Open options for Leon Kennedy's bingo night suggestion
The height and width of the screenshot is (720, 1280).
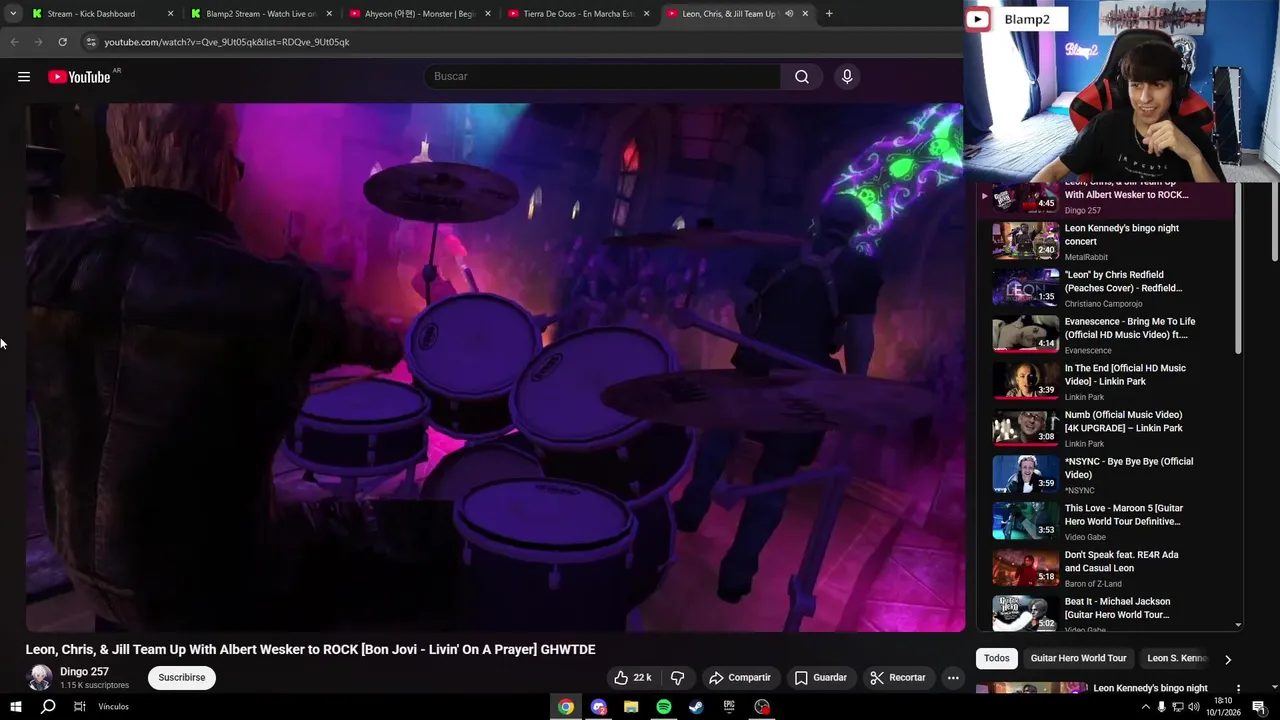tap(1238, 689)
